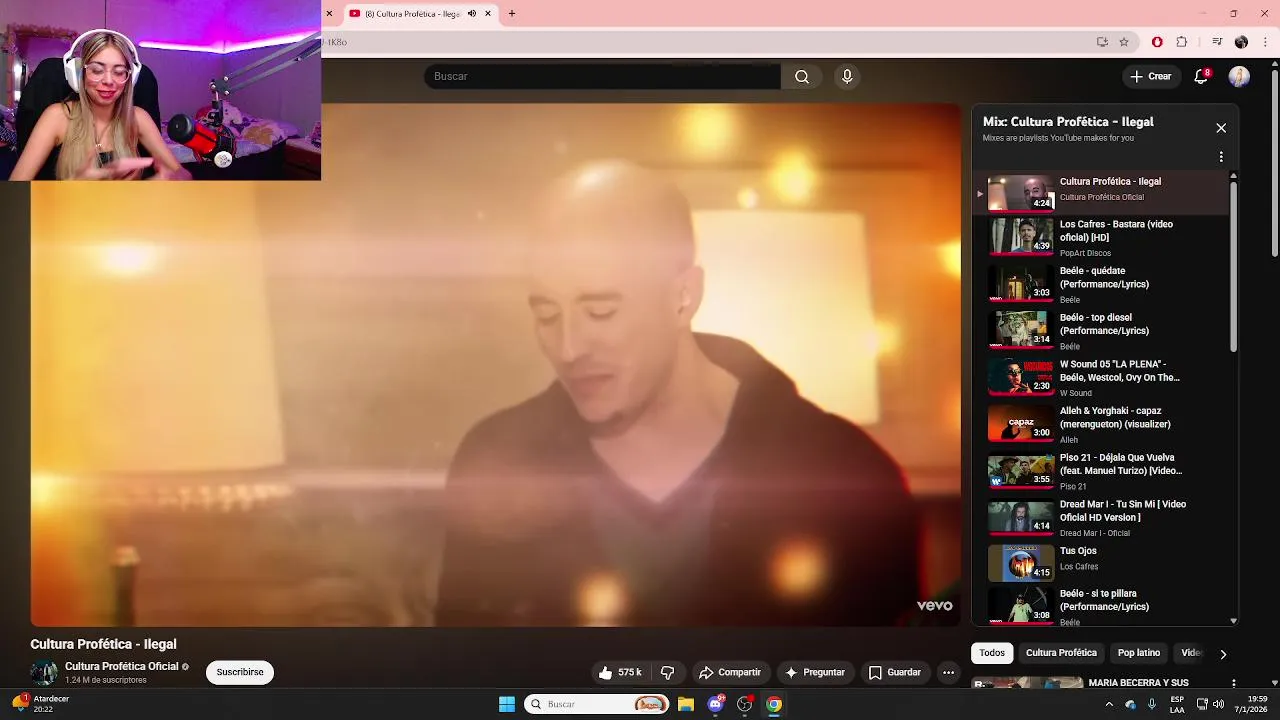Viewport: 1280px width, 720px height.
Task: Click the microphone tray icon
Action: [1152, 704]
